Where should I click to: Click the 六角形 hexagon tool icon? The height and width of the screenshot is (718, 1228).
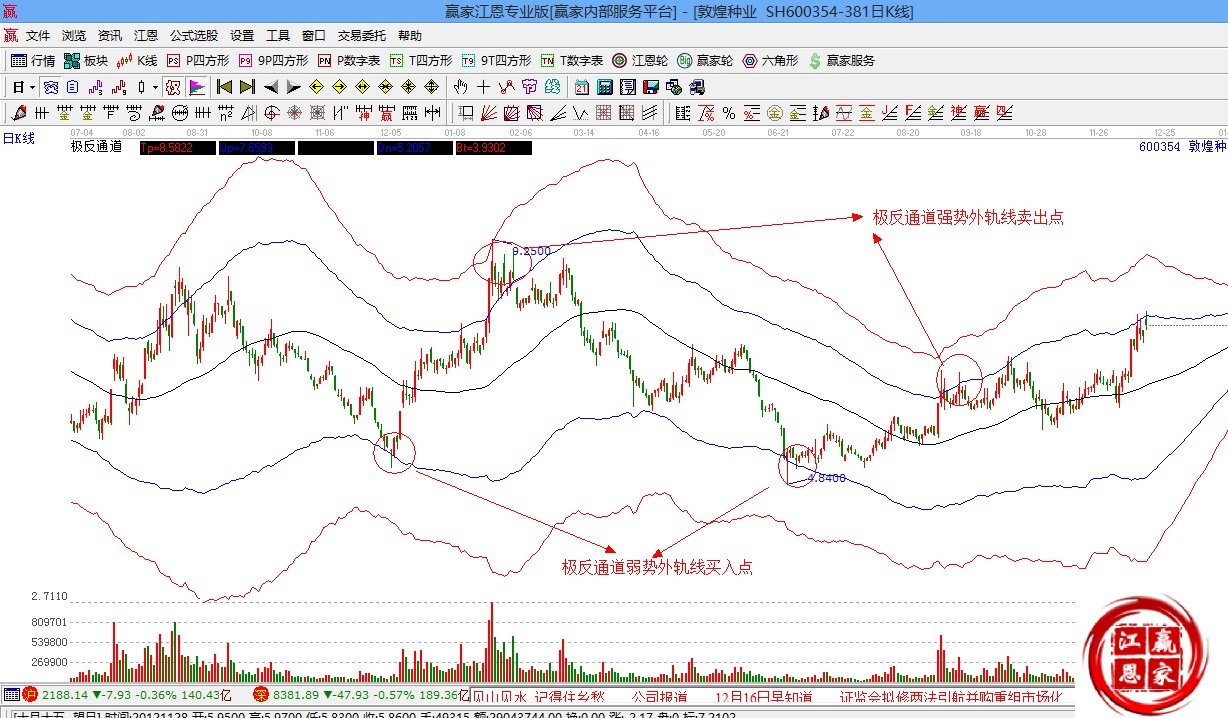[769, 61]
